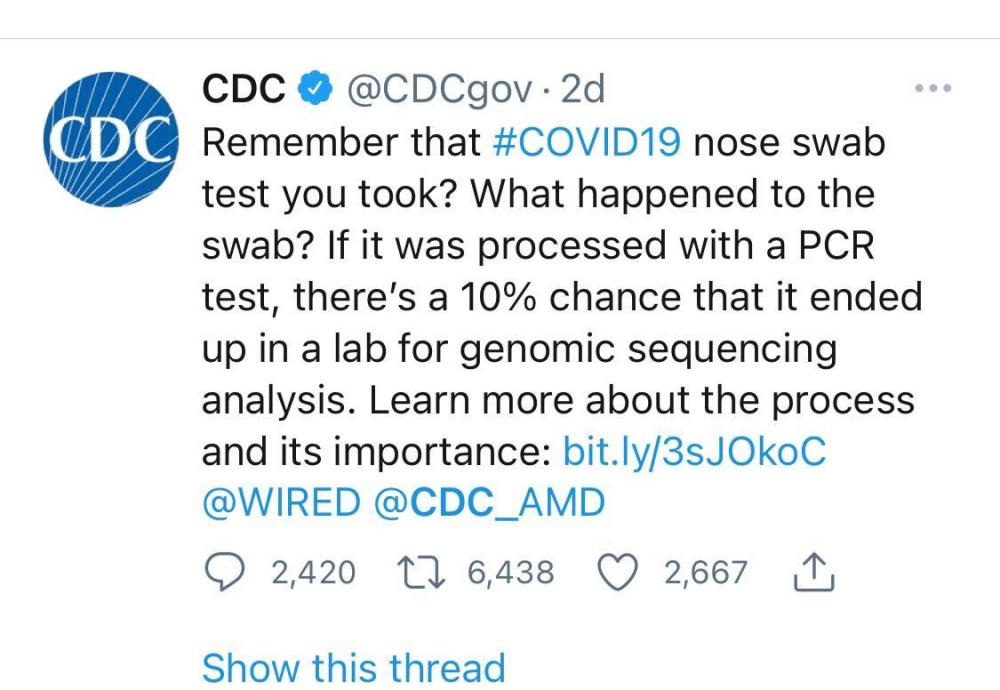Tap the share upload arrow icon
Screen dimensions: 1000x690
coord(813,571)
